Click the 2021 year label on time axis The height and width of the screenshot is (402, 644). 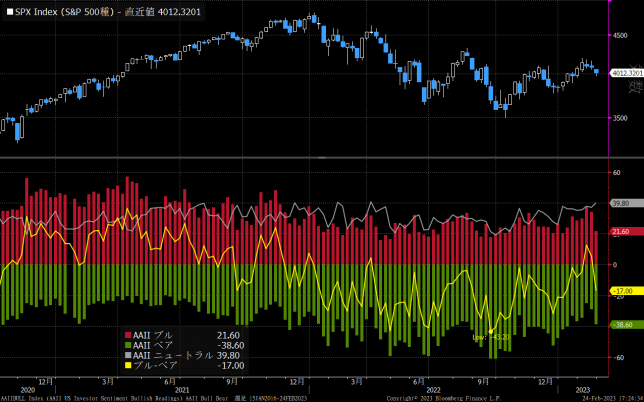[x=182, y=390]
